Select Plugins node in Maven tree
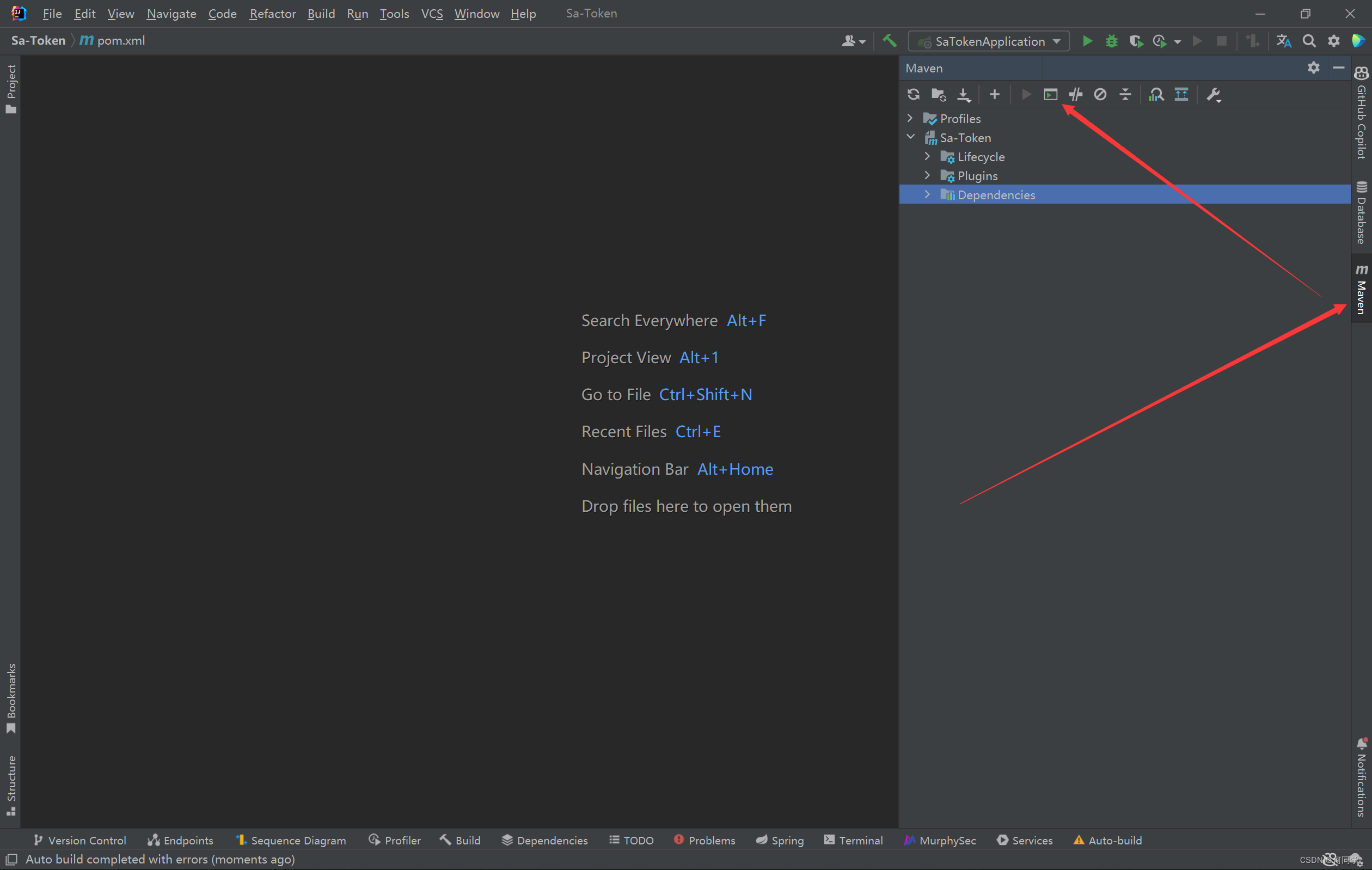The image size is (1372, 870). pos(977,175)
